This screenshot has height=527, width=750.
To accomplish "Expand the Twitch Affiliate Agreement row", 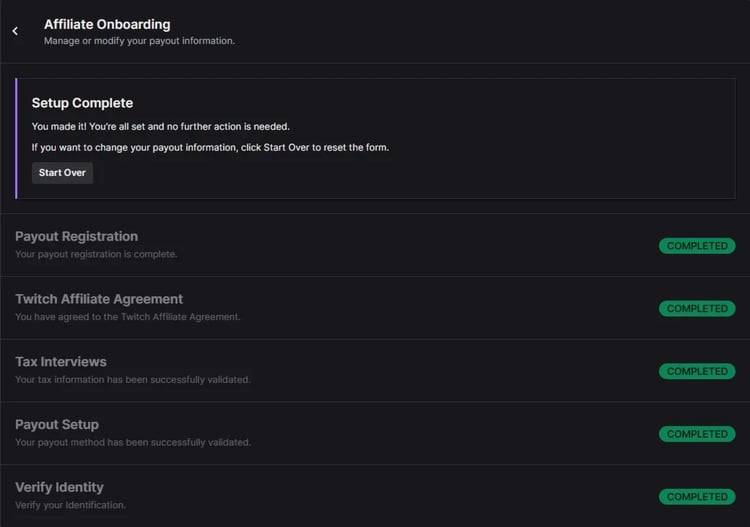I will tap(99, 299).
